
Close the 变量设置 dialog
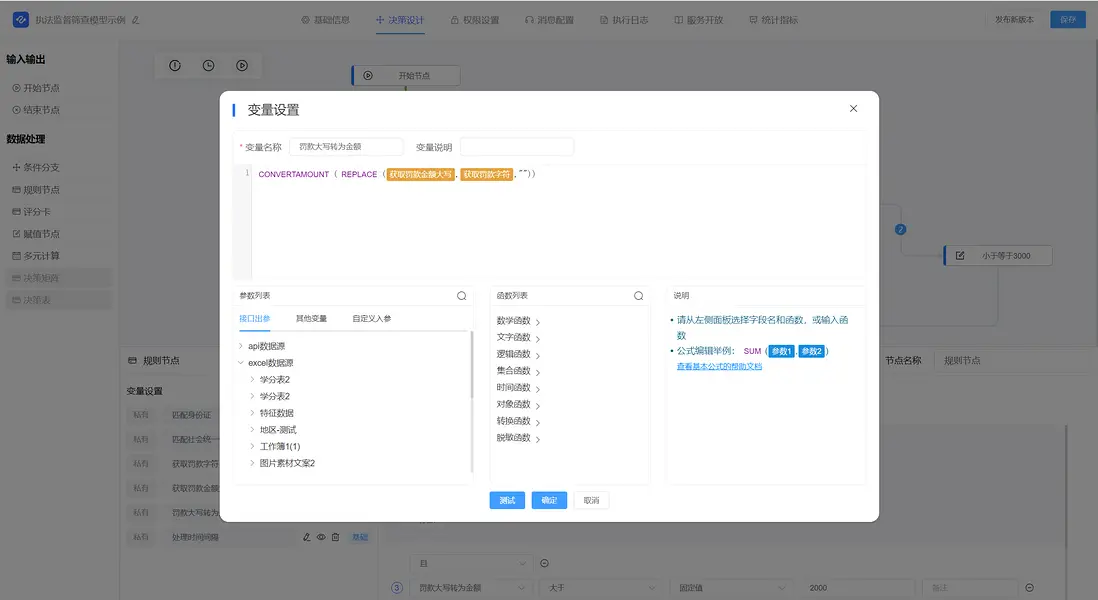tap(853, 109)
